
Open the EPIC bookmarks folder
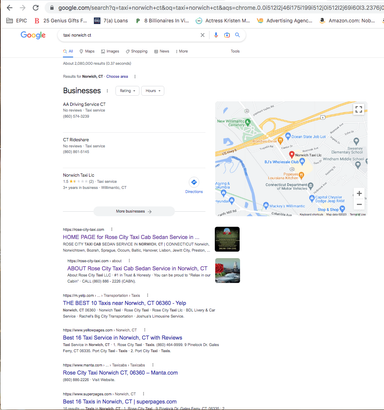(x=17, y=21)
